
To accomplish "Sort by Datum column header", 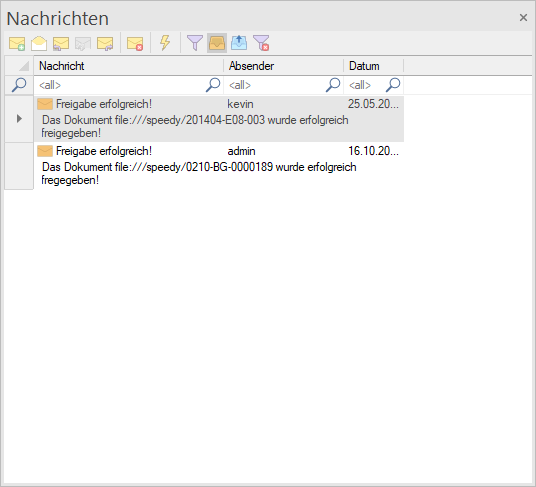I will pos(373,66).
